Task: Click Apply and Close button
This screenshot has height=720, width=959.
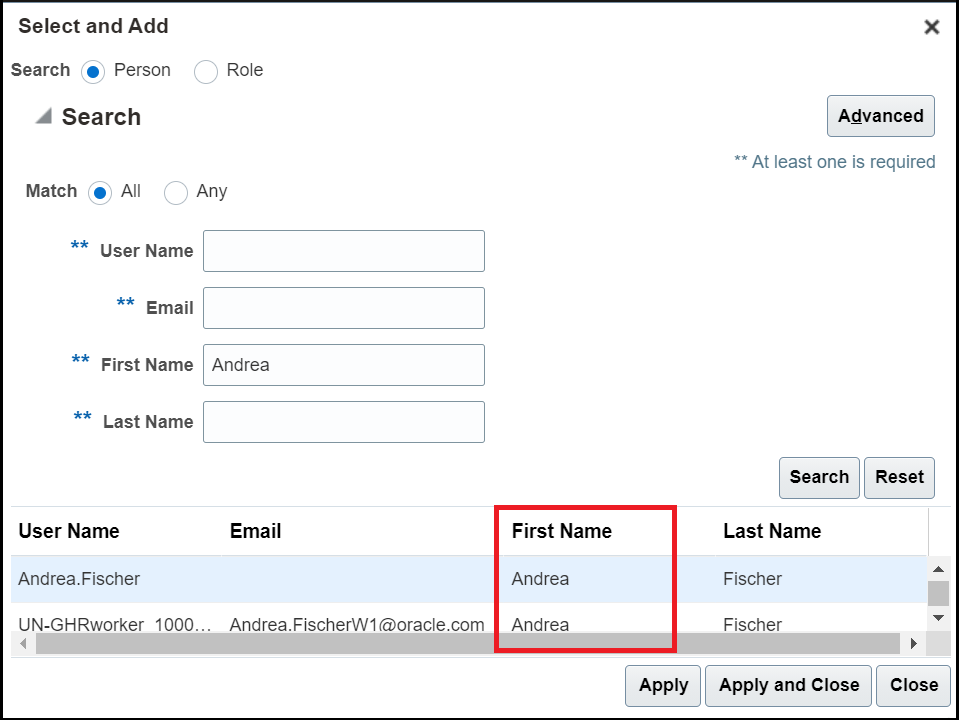Action: tap(788, 686)
